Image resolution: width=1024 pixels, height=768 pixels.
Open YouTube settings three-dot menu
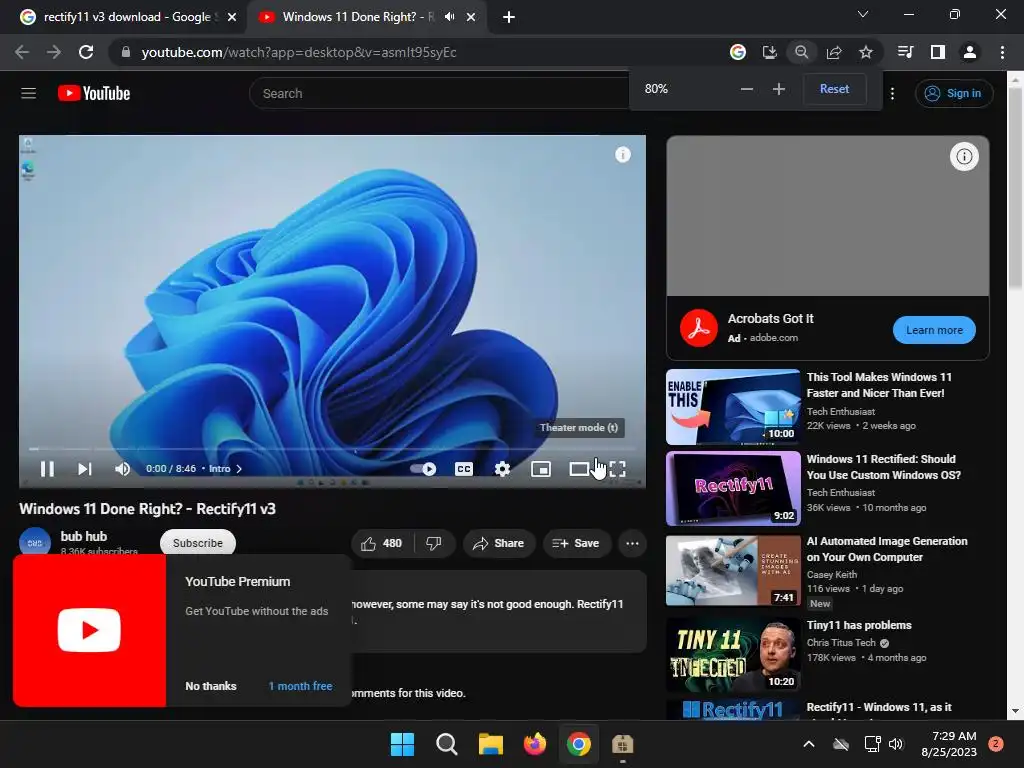892,93
